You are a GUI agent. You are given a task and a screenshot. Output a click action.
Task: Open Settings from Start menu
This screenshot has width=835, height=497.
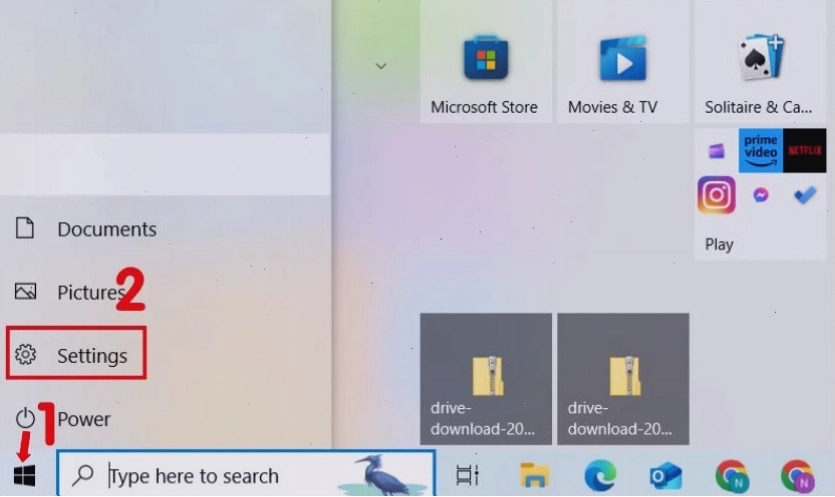coord(76,354)
